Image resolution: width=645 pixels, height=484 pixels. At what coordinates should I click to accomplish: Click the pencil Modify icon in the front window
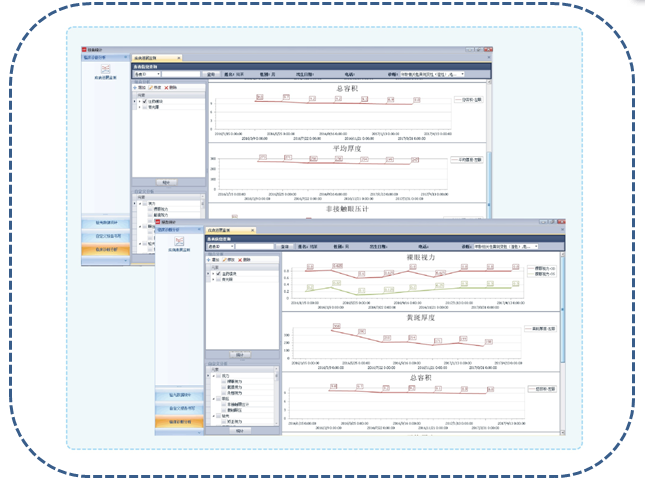pos(223,259)
